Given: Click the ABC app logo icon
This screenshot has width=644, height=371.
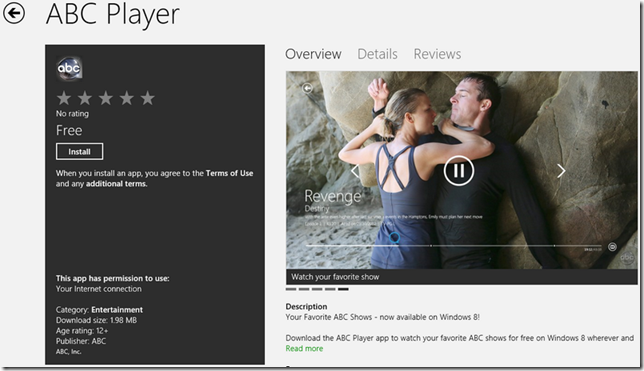Looking at the screenshot, I should click(x=69, y=68).
